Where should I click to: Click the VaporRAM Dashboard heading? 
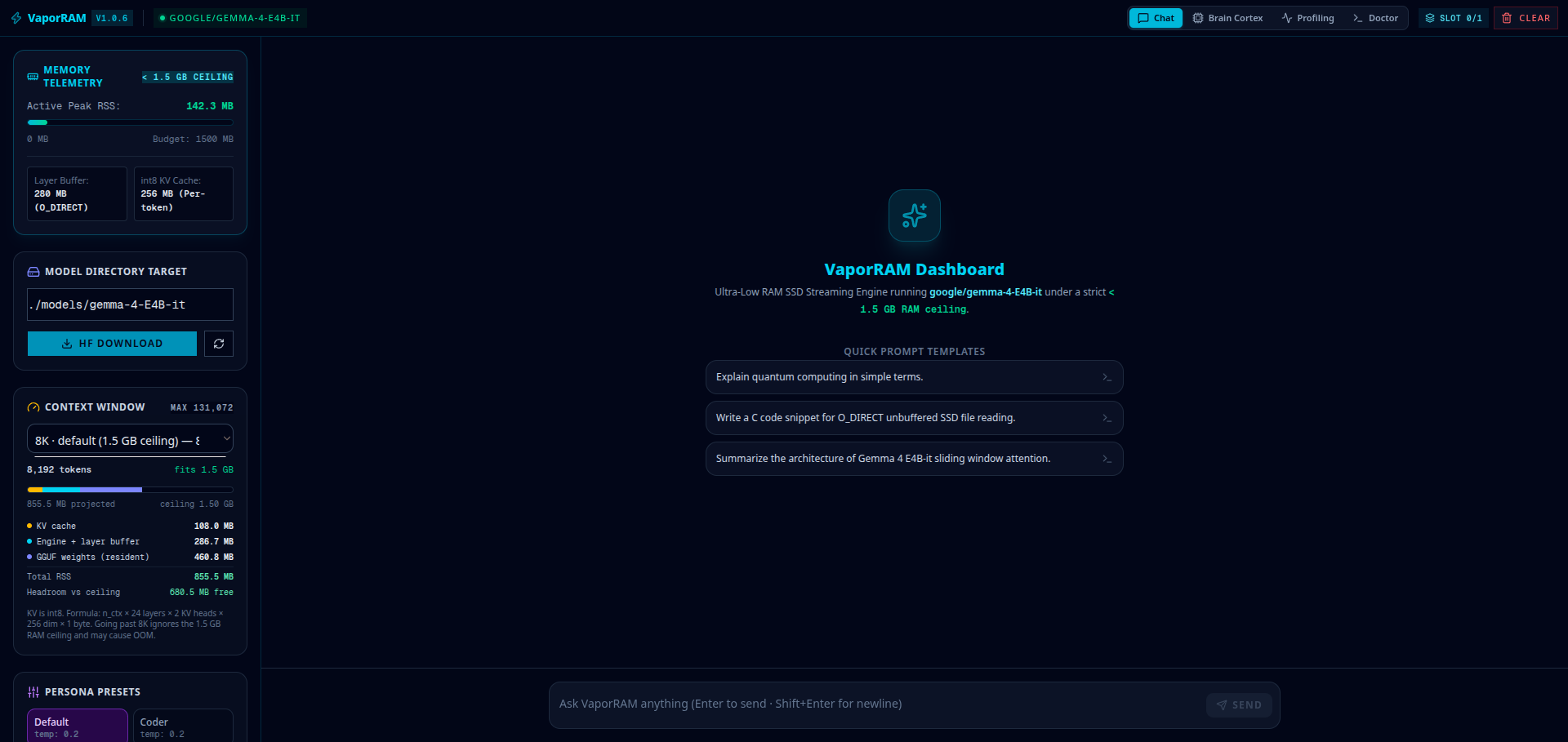pos(915,269)
